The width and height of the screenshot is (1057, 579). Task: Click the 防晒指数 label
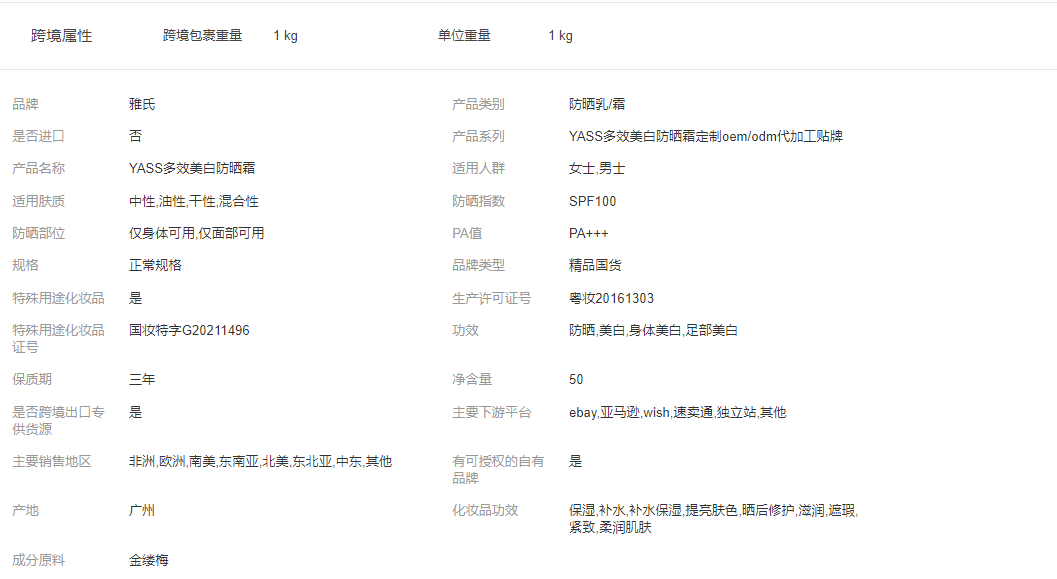(x=478, y=201)
